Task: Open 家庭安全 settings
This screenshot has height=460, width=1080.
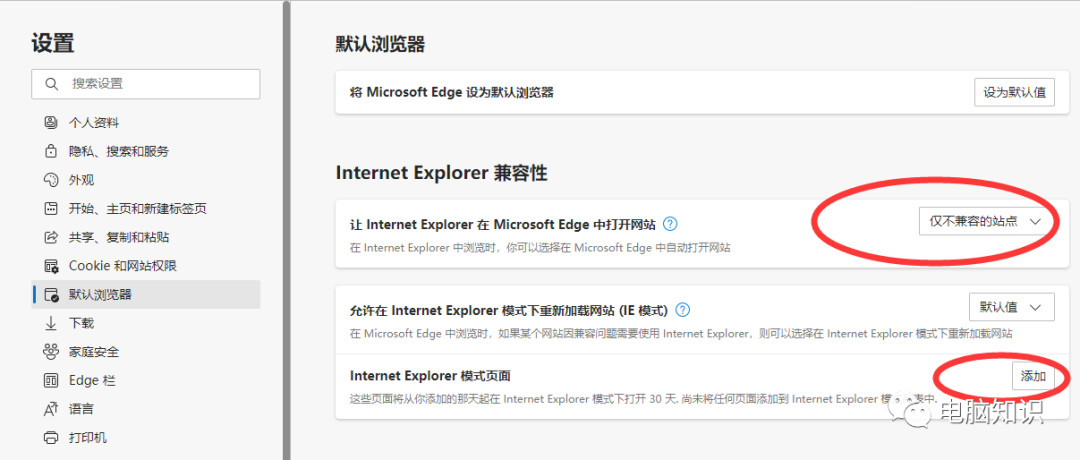Action: click(145, 352)
